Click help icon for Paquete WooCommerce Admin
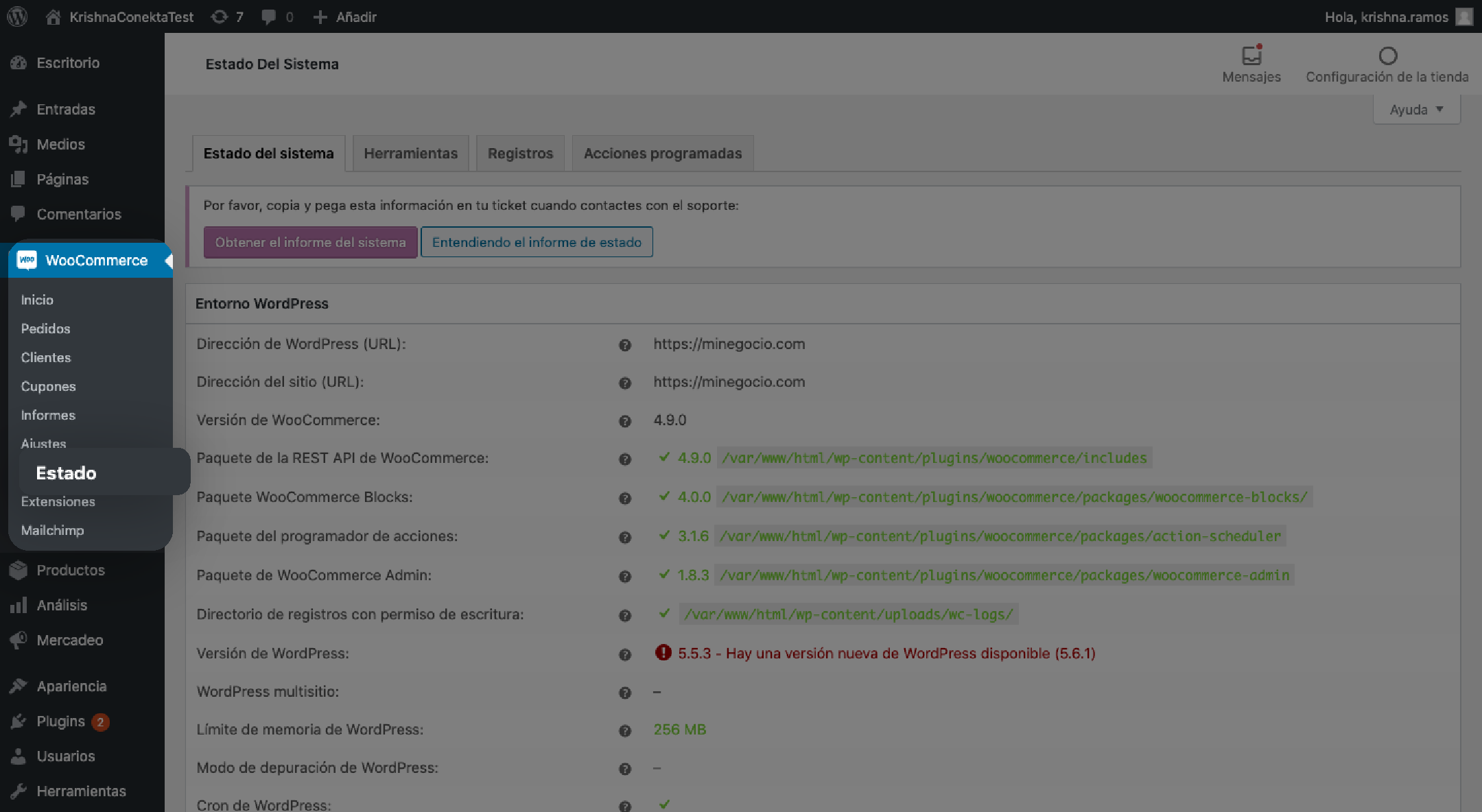This screenshot has height=812, width=1482. (x=624, y=576)
